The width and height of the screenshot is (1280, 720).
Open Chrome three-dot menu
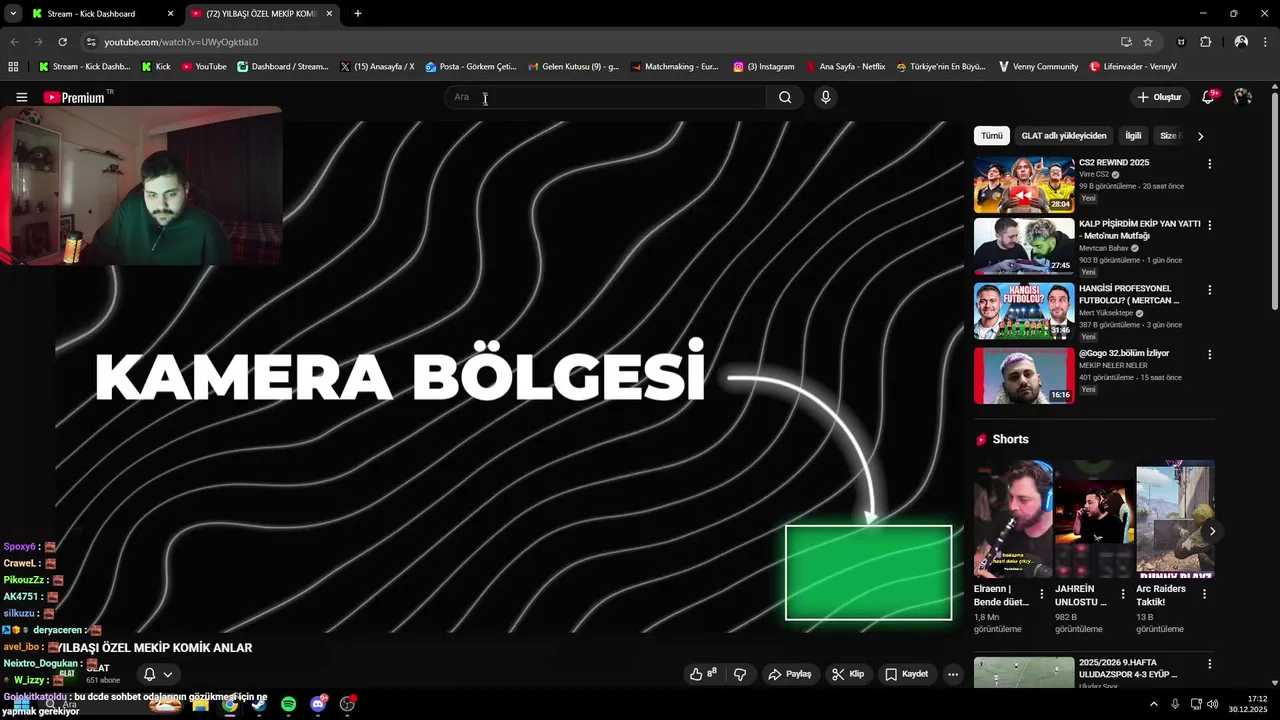(1266, 42)
